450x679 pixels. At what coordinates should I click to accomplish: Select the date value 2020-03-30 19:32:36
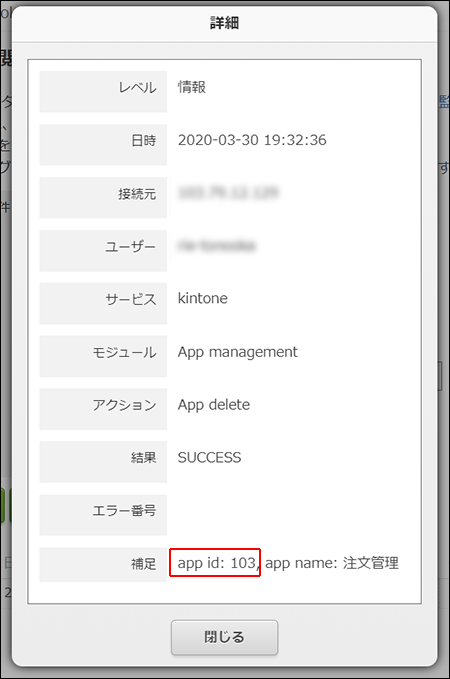[252, 140]
